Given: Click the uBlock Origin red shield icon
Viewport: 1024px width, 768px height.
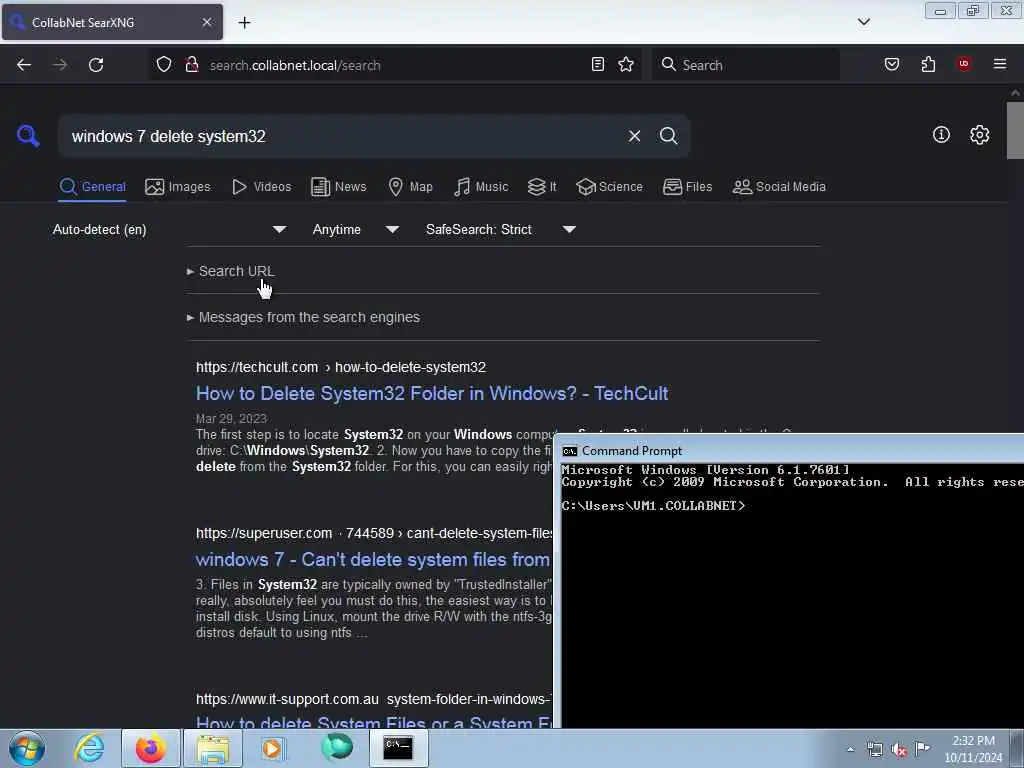Looking at the screenshot, I should click(x=964, y=63).
